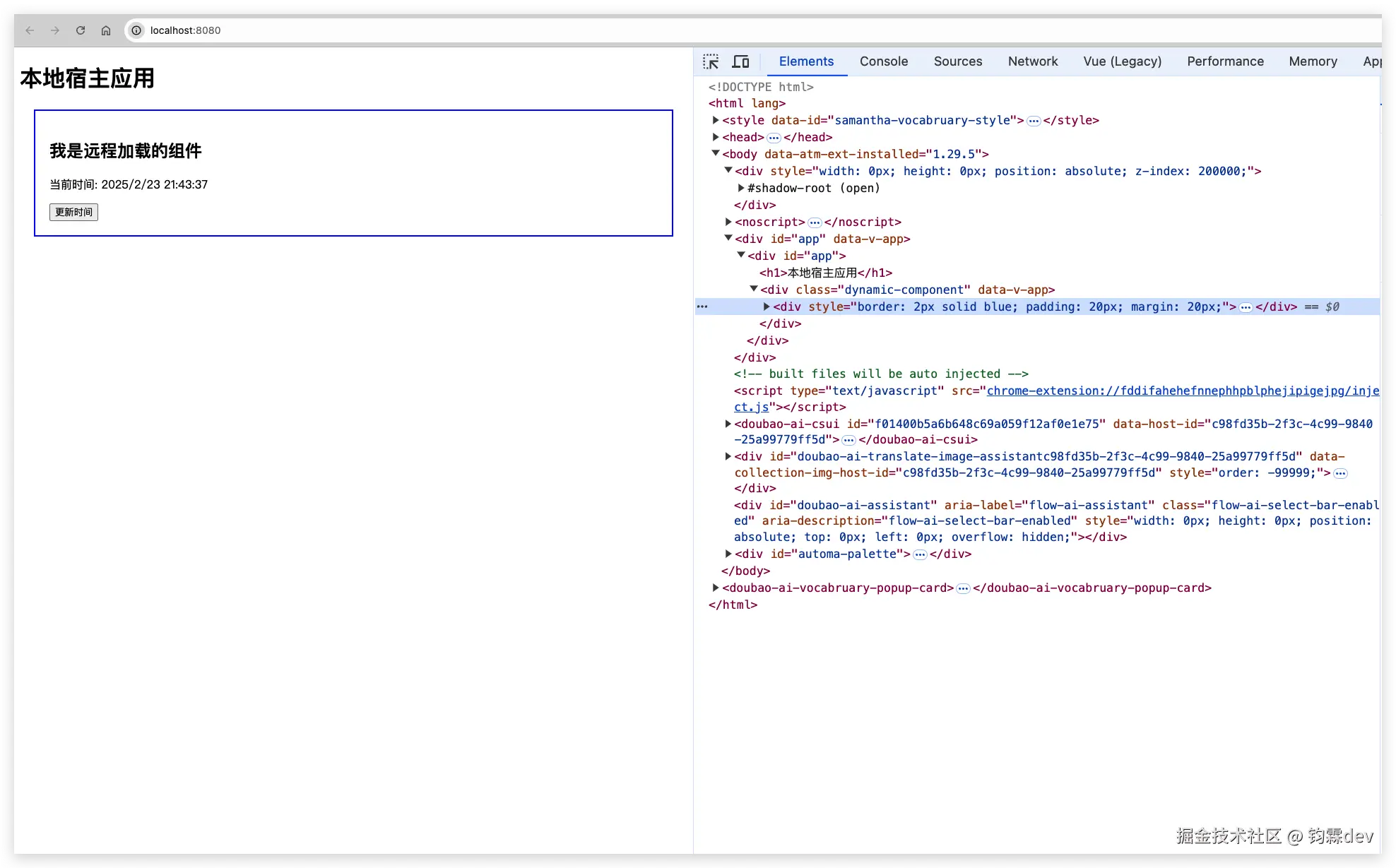Click the three-dot icon beside selected node
This screenshot has height=868, width=1396.
pyautogui.click(x=702, y=307)
